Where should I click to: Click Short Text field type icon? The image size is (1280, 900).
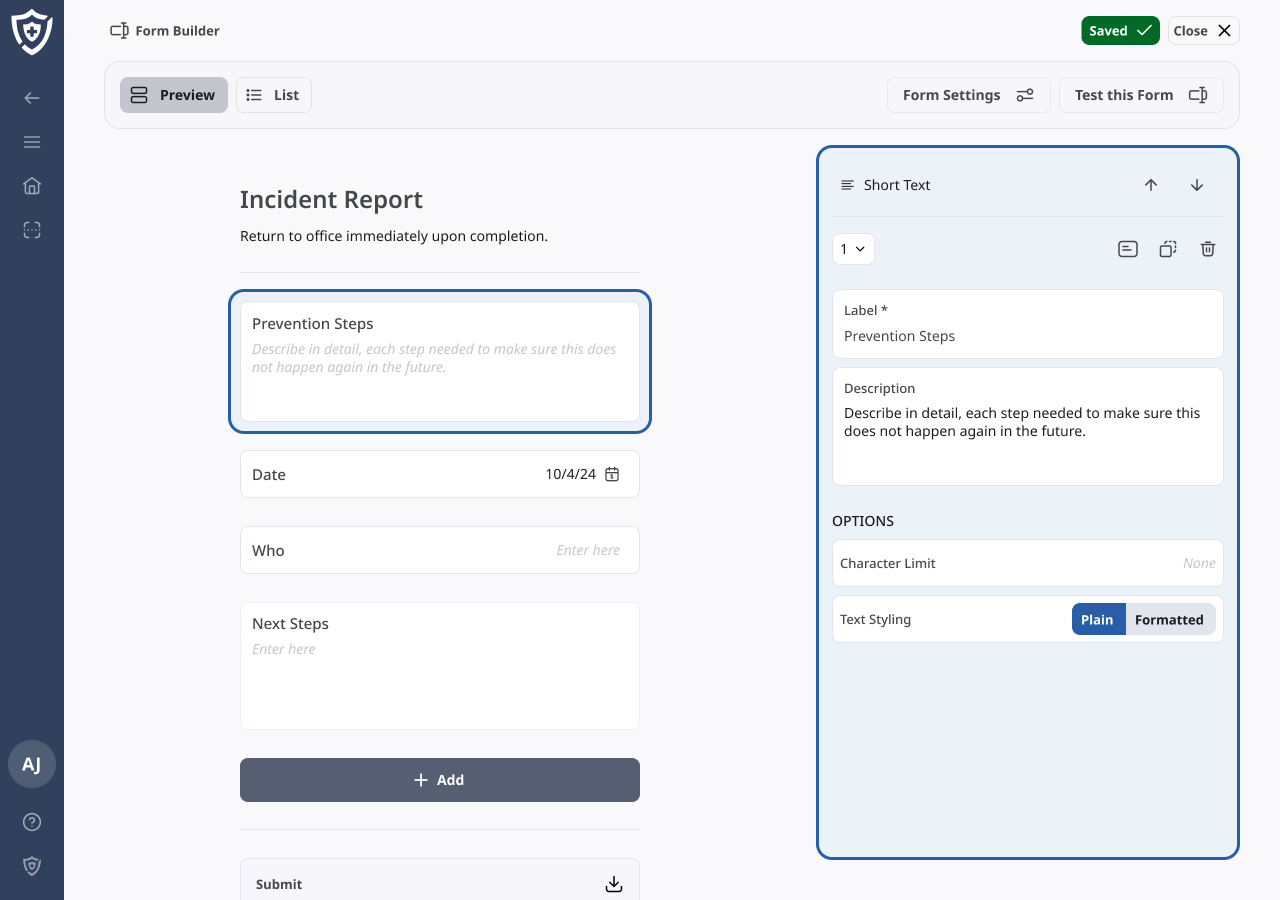[848, 185]
